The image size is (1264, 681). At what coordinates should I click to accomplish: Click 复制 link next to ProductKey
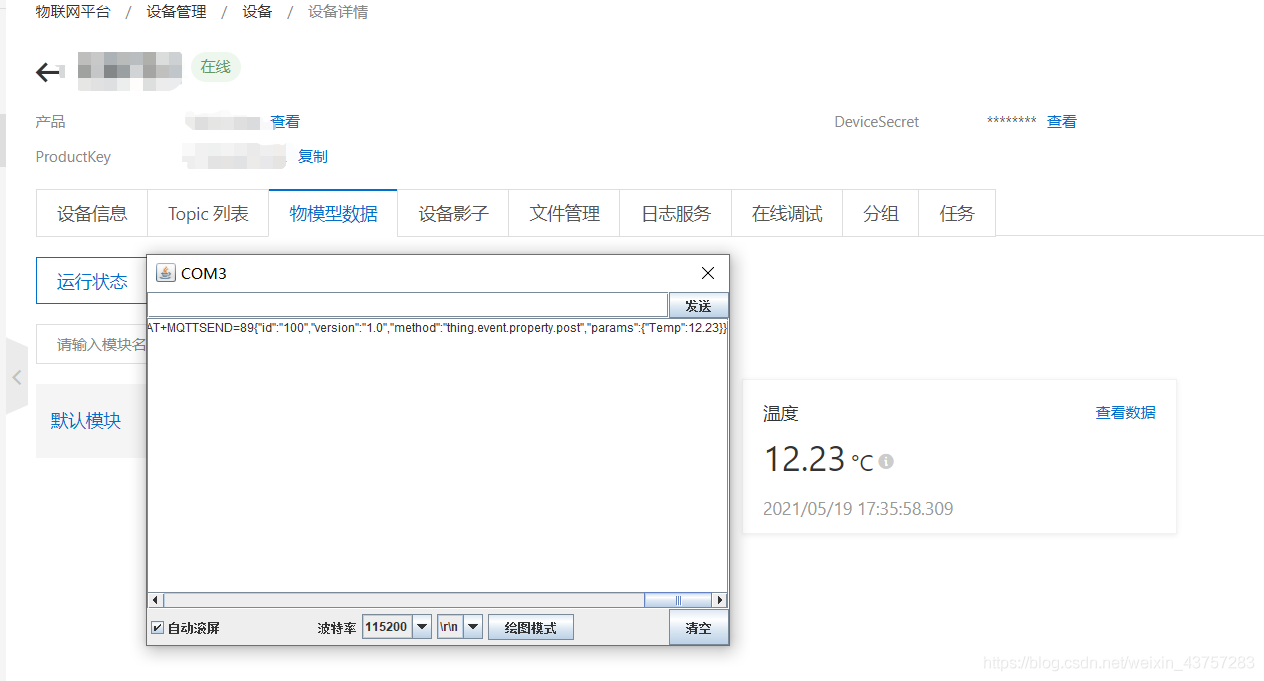point(312,156)
